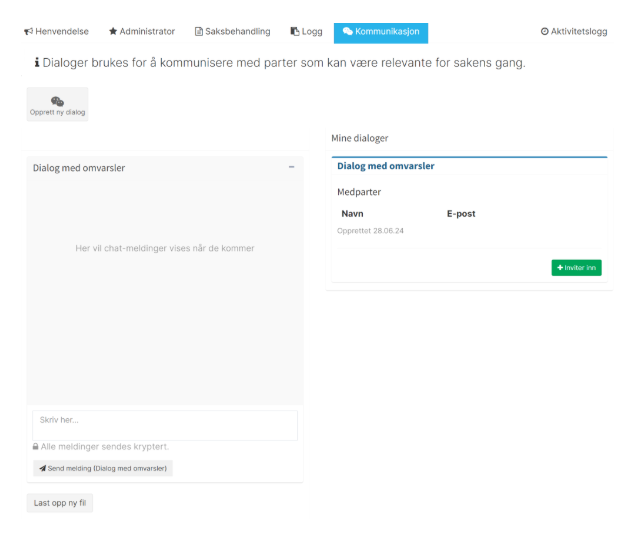Screen dimensions: 629x535
Task: Click the padlock icon by encryption notice
Action: [x=36, y=447]
